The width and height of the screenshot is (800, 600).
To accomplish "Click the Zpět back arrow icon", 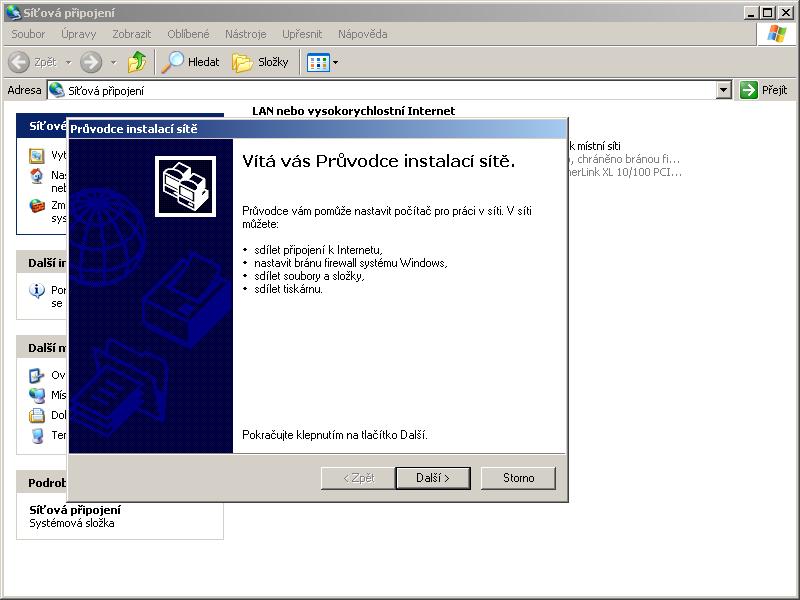I will click(x=19, y=62).
